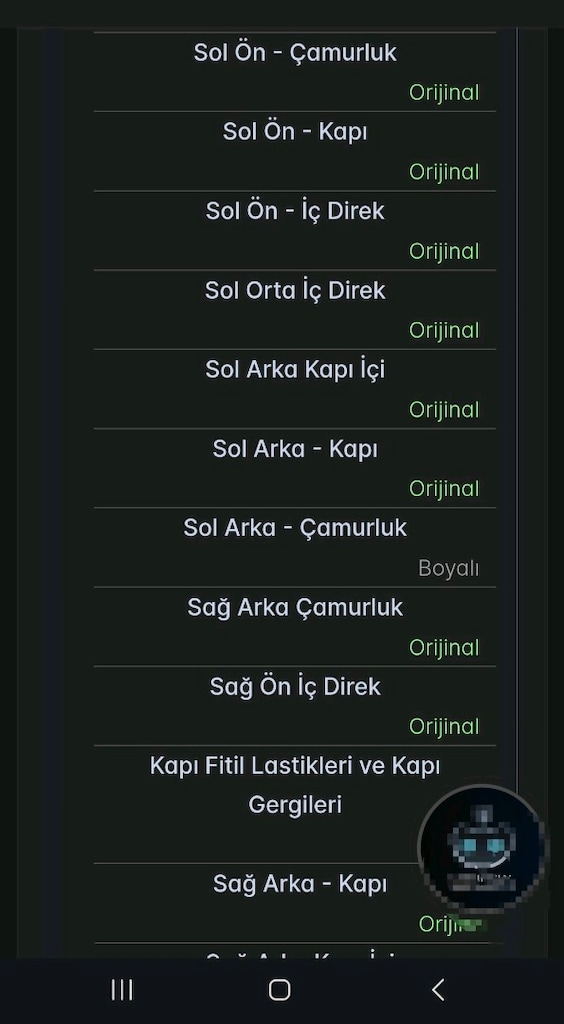Tap Sol Arka - Kapı entry
Viewport: 564px width, 1024px height.
pos(294,468)
